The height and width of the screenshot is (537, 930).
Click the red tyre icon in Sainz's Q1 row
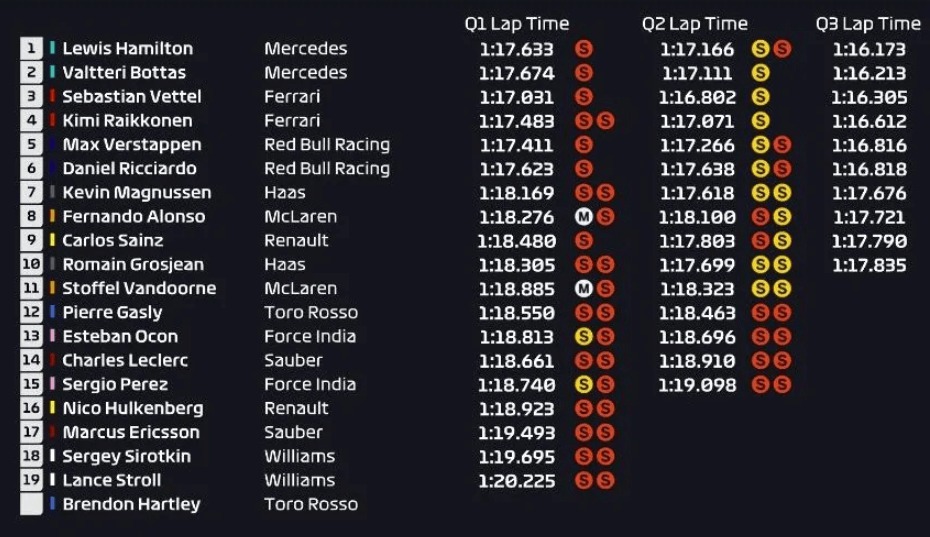pyautogui.click(x=584, y=240)
